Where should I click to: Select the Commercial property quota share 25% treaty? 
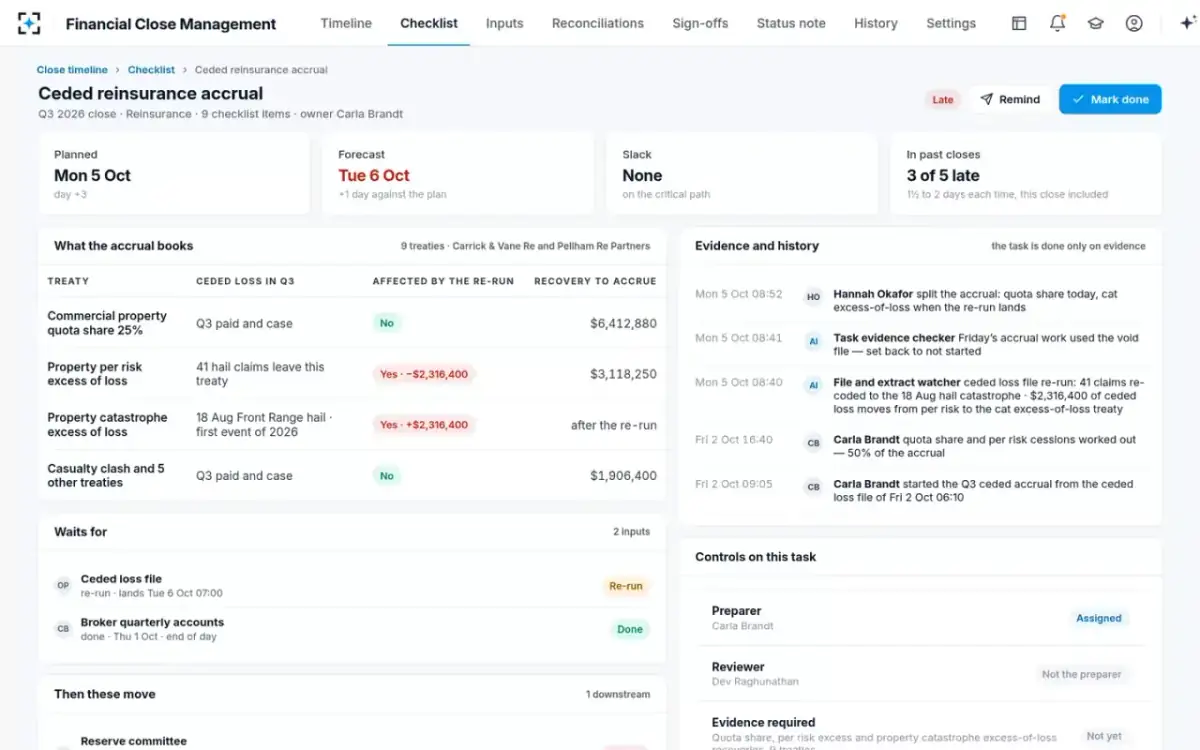coord(107,323)
